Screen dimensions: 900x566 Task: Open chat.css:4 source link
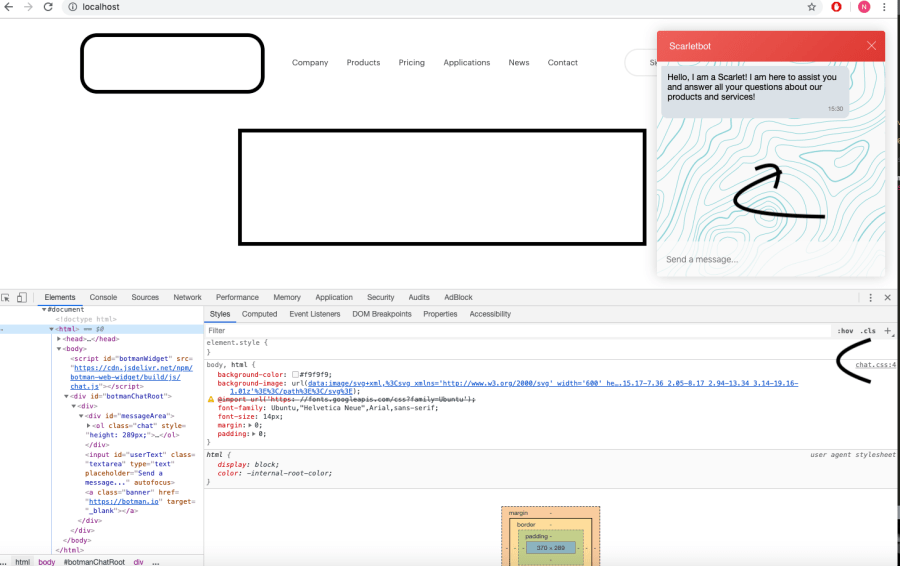point(875,365)
